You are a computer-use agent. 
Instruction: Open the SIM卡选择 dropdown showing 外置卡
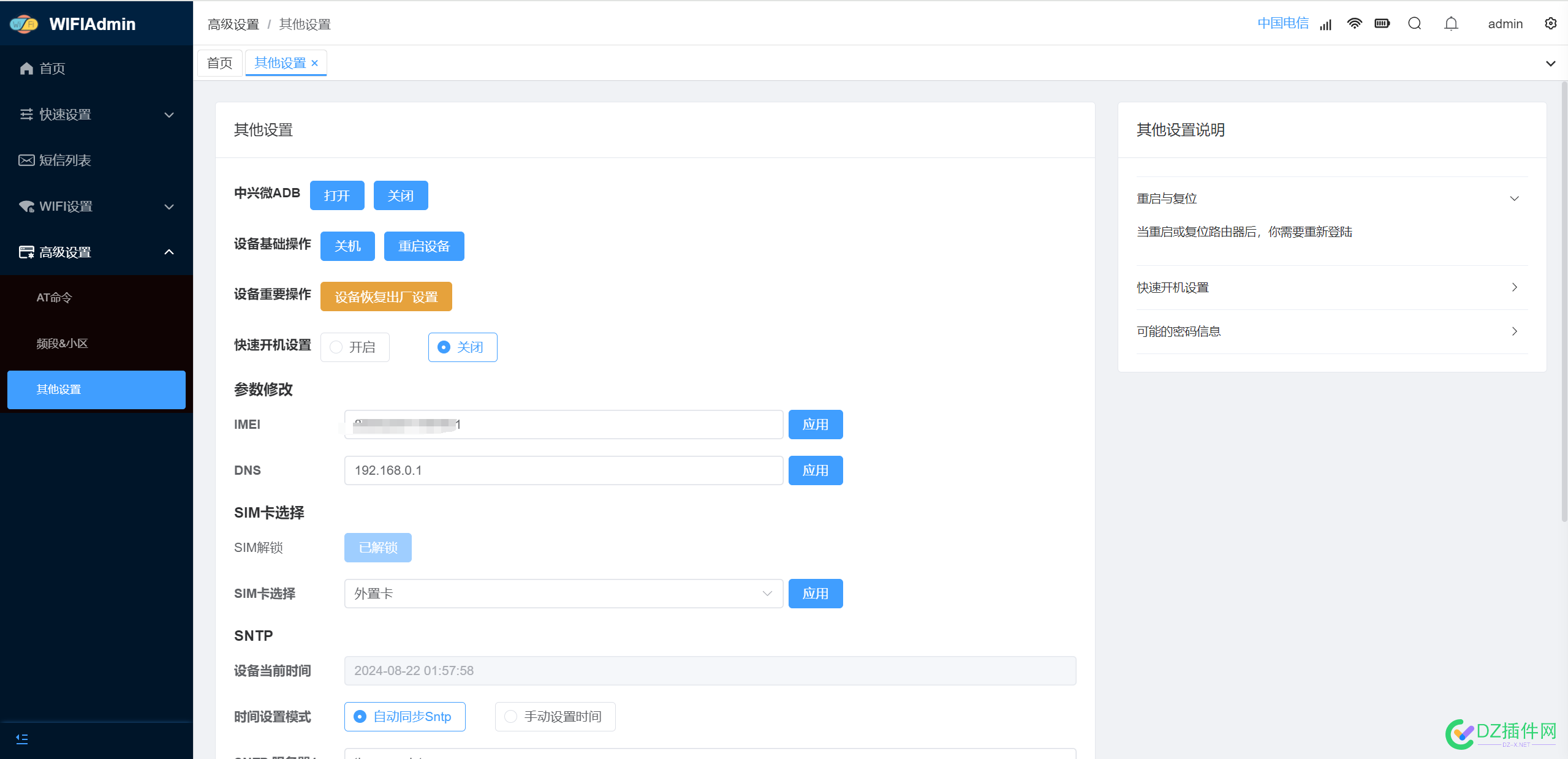point(564,594)
